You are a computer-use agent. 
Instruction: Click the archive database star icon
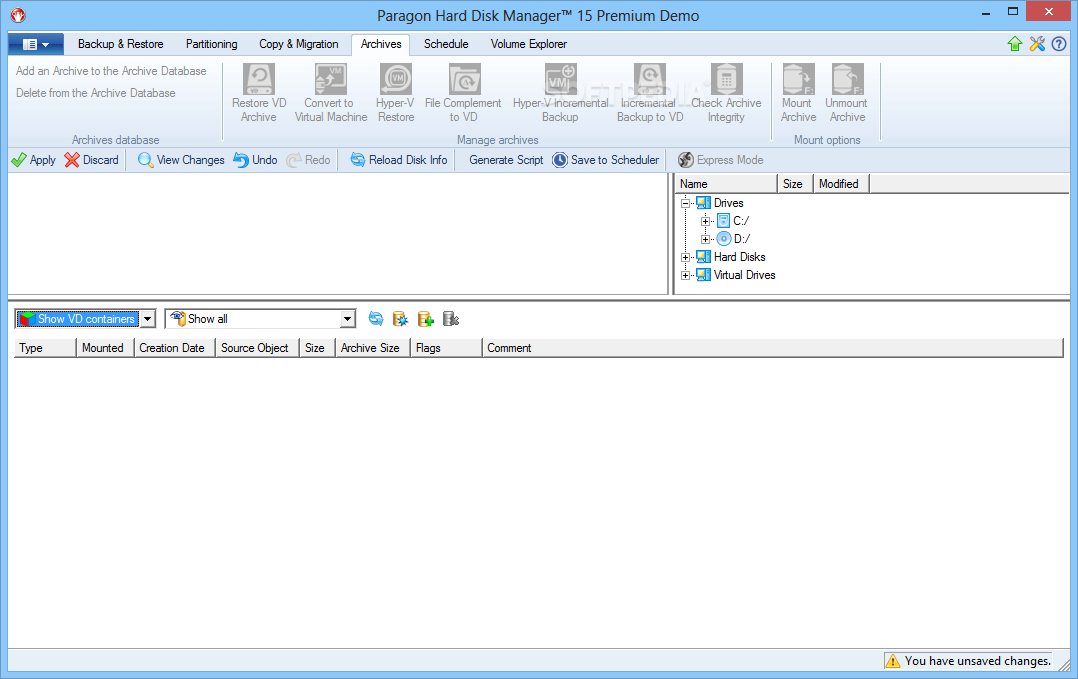pyautogui.click(x=400, y=319)
